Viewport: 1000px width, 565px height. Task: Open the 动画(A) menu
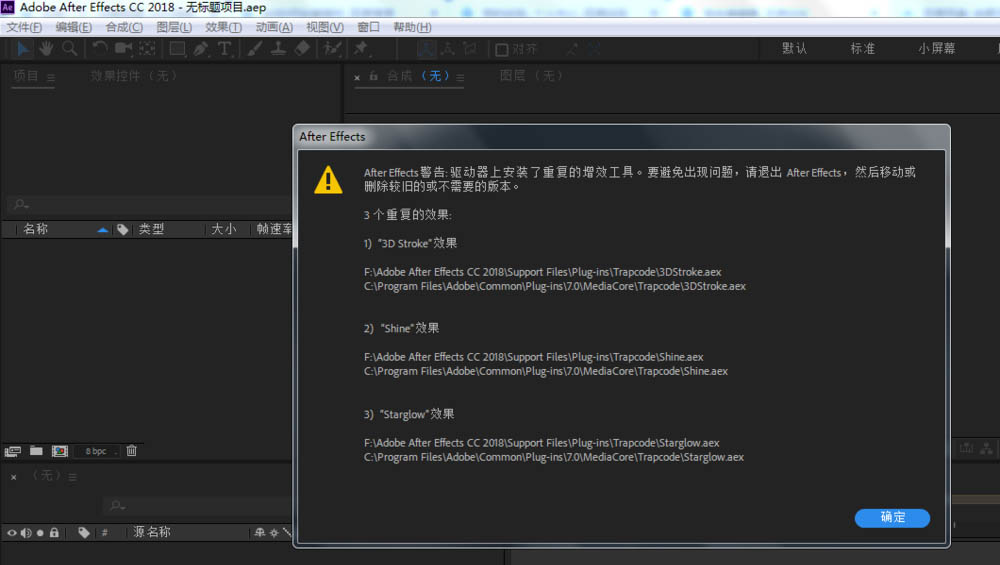tap(274, 27)
